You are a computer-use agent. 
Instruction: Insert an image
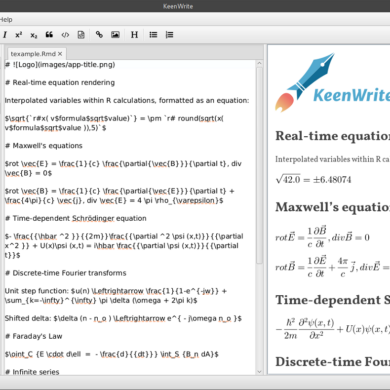point(115,35)
